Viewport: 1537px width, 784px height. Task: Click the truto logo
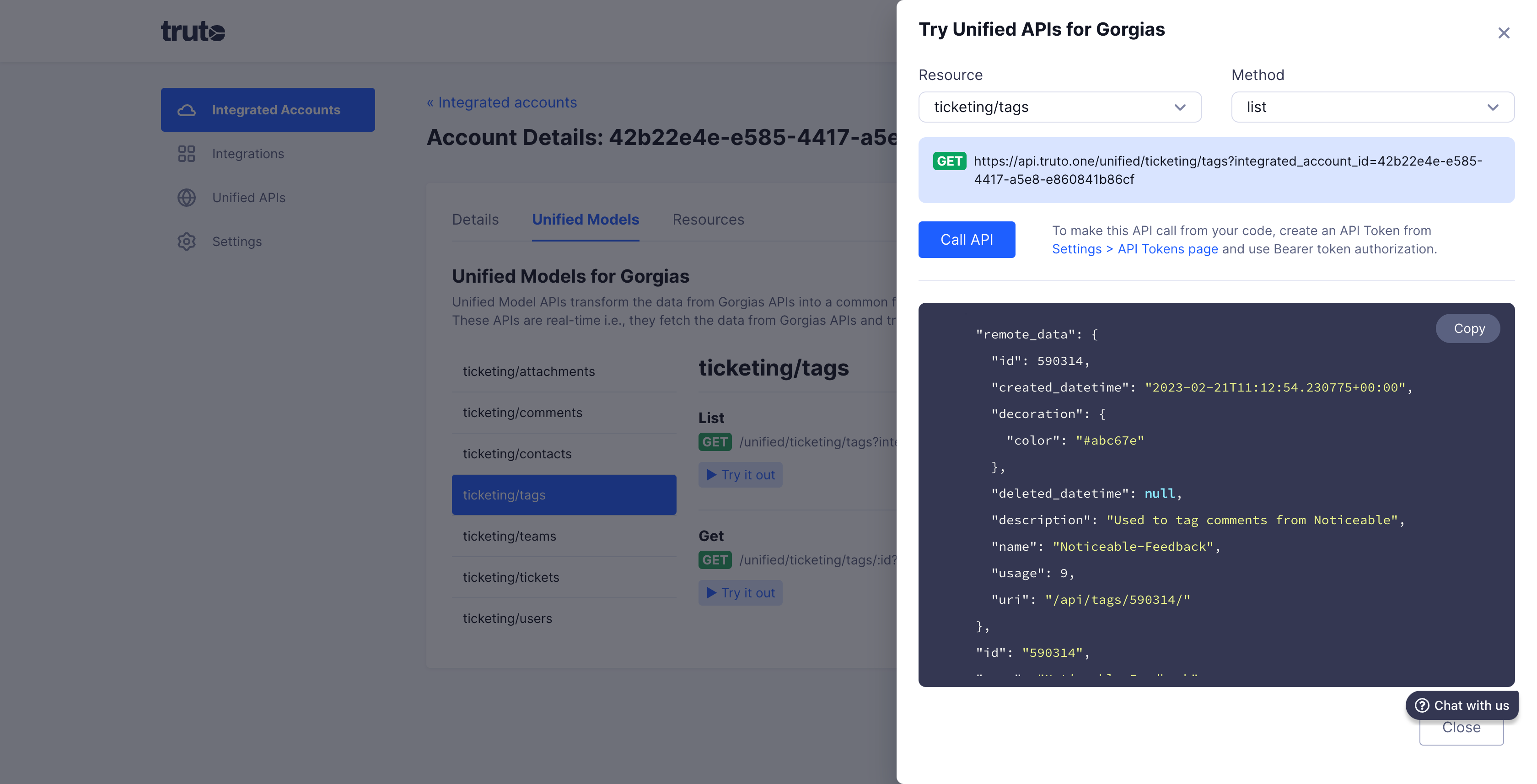193,31
